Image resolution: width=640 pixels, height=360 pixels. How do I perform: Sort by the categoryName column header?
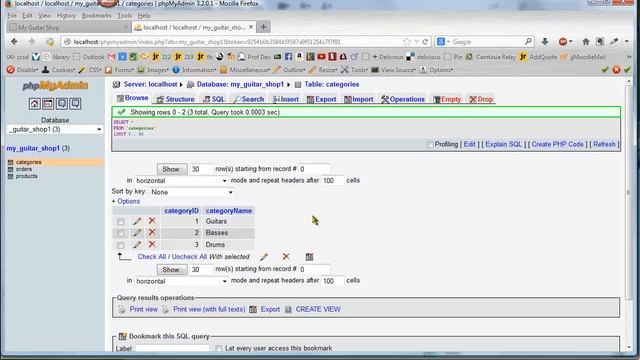click(x=229, y=211)
